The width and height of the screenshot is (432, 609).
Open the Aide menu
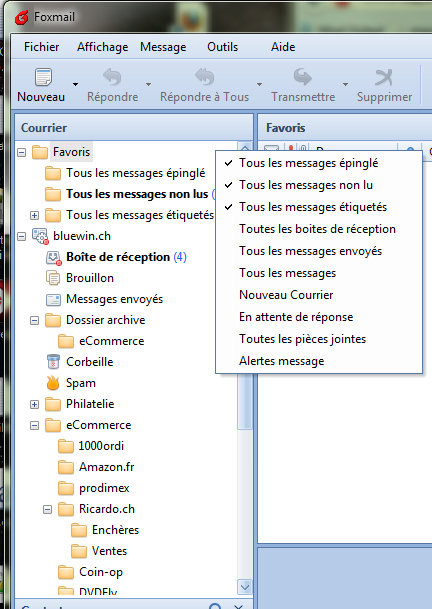pyautogui.click(x=283, y=47)
